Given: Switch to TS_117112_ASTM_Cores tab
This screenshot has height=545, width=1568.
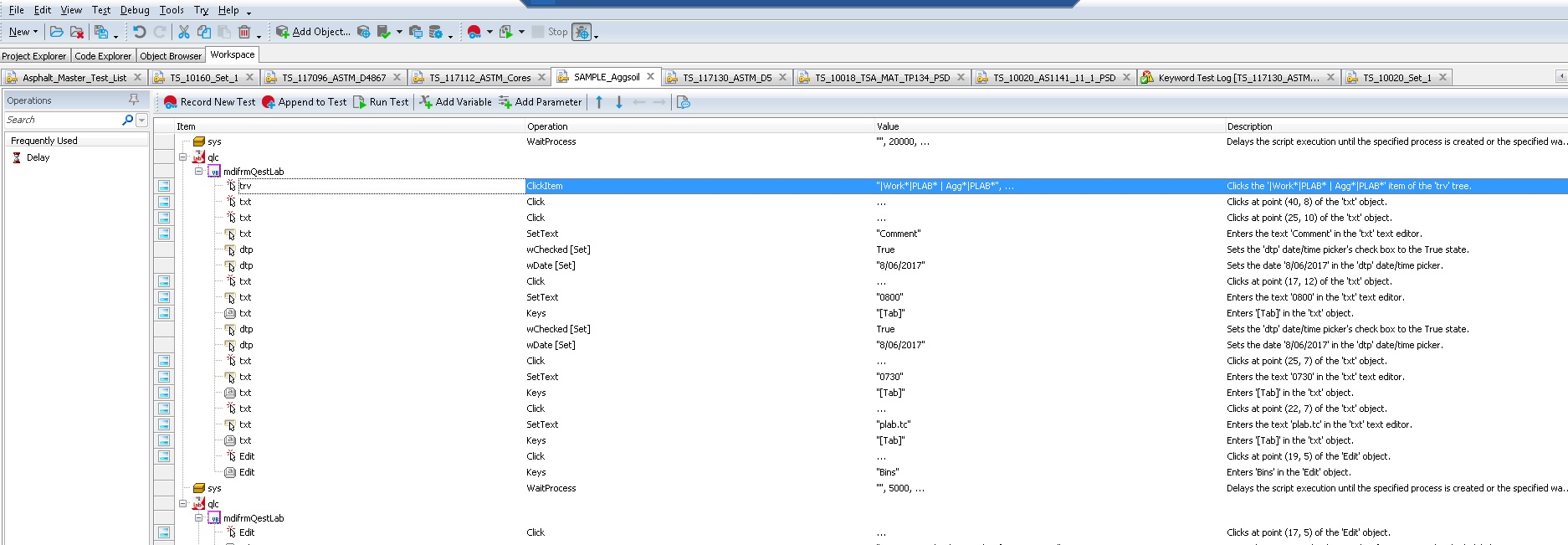Looking at the screenshot, I should (x=479, y=78).
